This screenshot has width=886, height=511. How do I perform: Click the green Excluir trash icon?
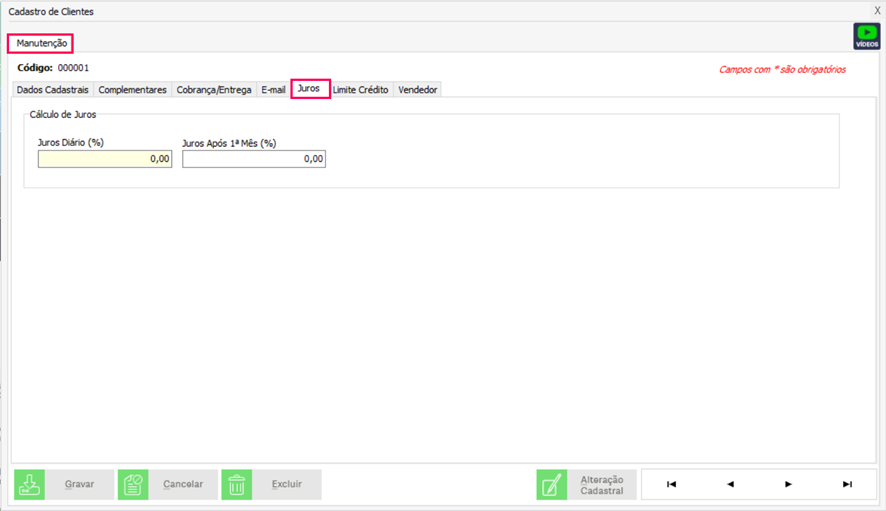pos(237,485)
